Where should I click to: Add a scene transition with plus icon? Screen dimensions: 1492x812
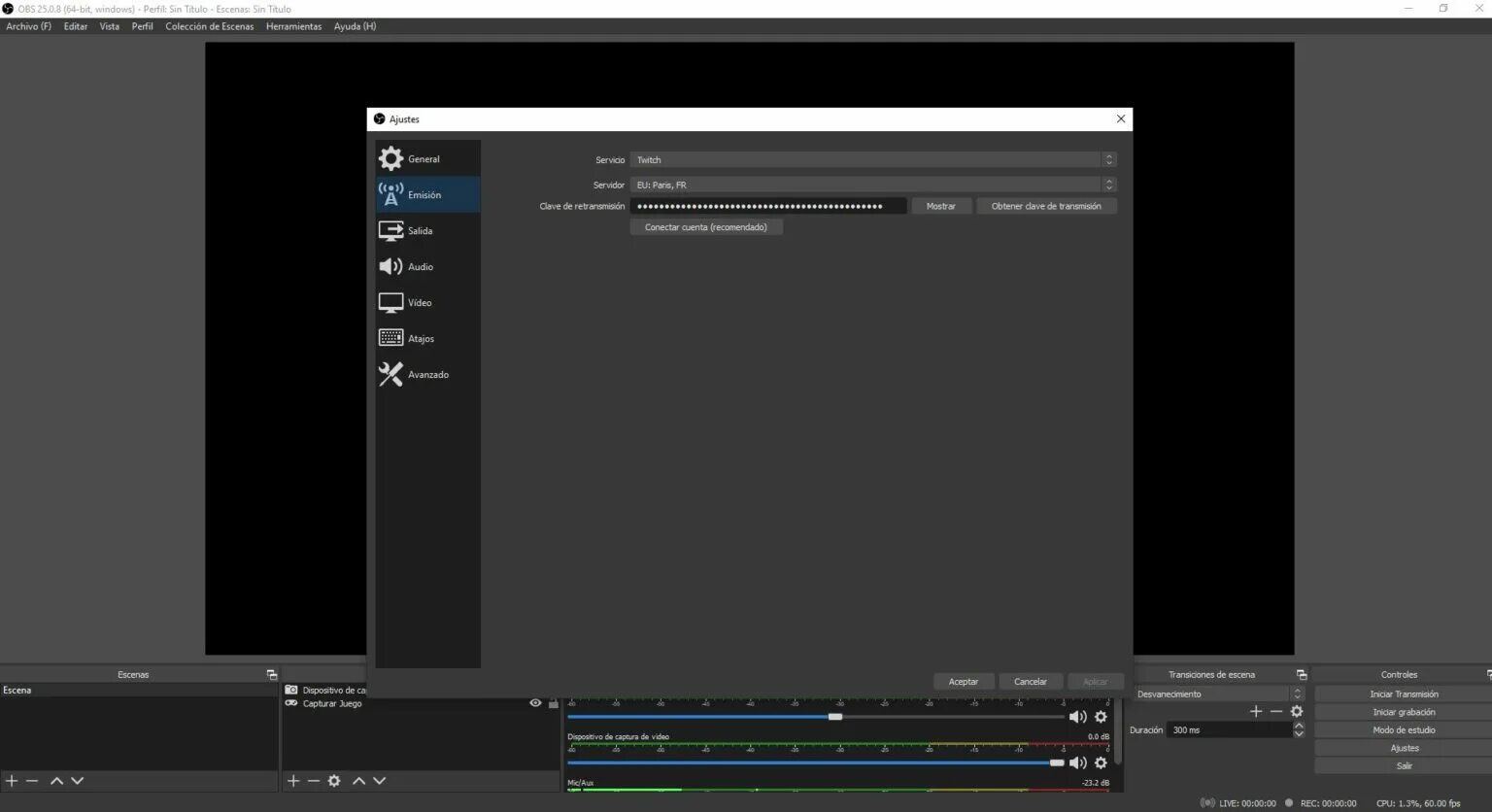[1256, 712]
